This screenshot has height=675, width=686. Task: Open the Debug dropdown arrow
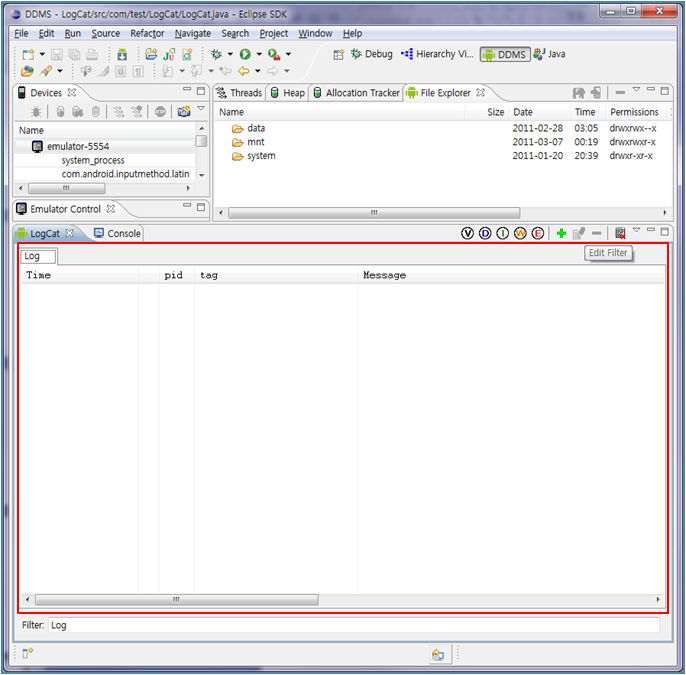click(x=230, y=54)
